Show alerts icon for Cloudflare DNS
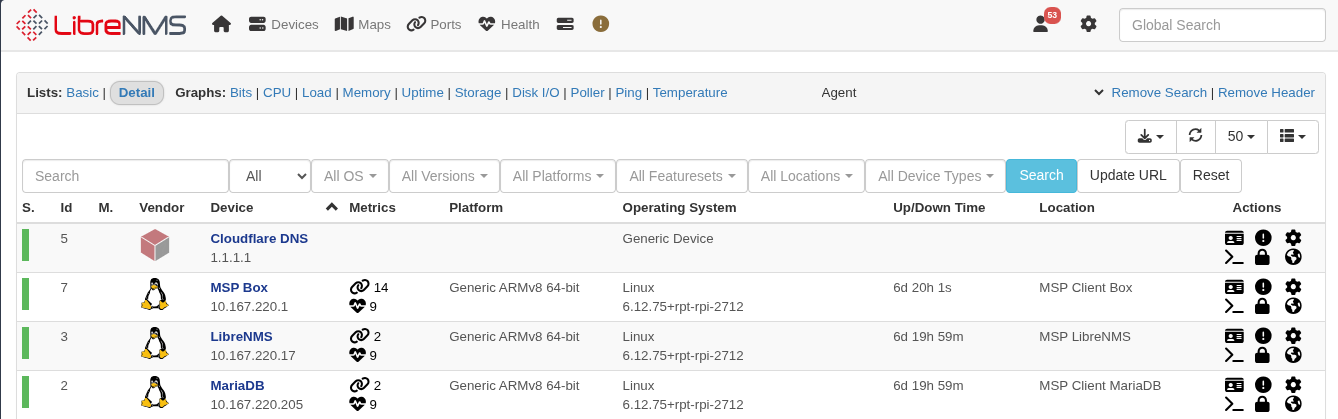Viewport: 1338px width, 419px height. click(1263, 238)
